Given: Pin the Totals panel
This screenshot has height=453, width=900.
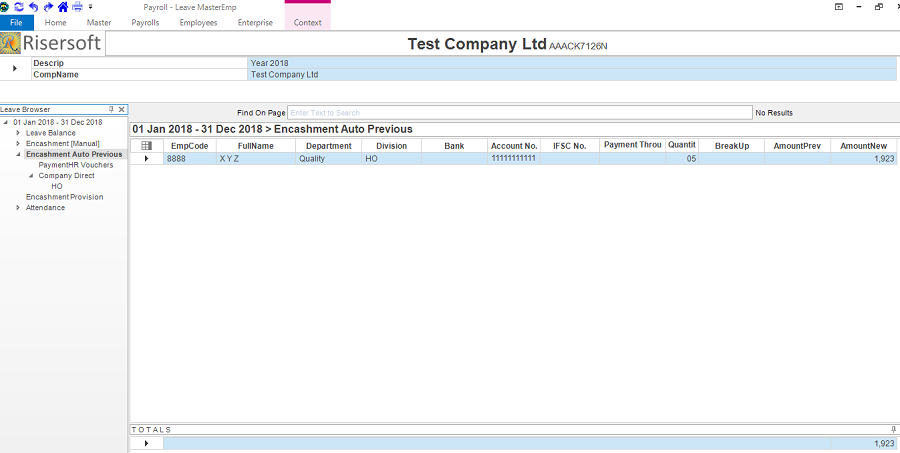Looking at the screenshot, I should pyautogui.click(x=893, y=428).
